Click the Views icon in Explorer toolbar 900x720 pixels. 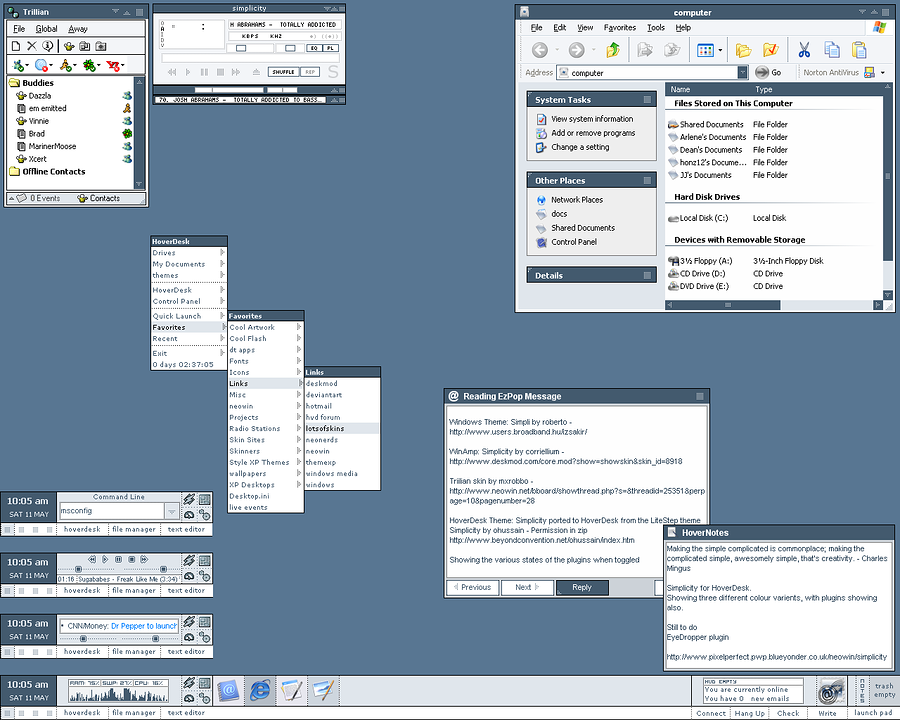[x=705, y=50]
